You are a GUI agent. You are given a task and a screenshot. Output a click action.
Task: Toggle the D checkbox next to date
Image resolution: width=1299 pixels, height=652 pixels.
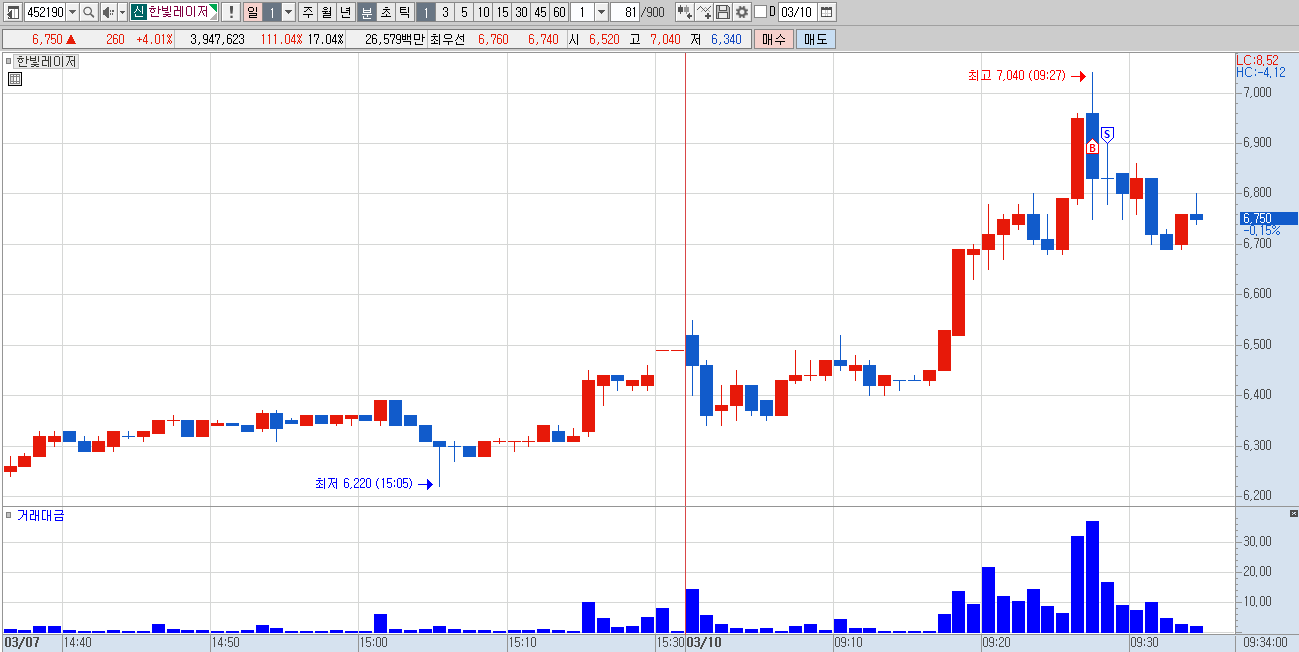point(760,12)
